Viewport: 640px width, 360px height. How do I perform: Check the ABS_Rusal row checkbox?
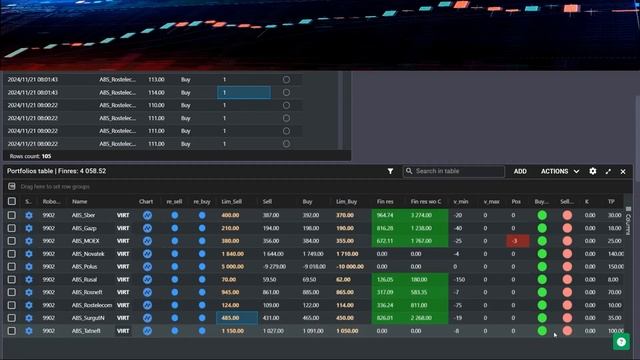tap(11, 280)
